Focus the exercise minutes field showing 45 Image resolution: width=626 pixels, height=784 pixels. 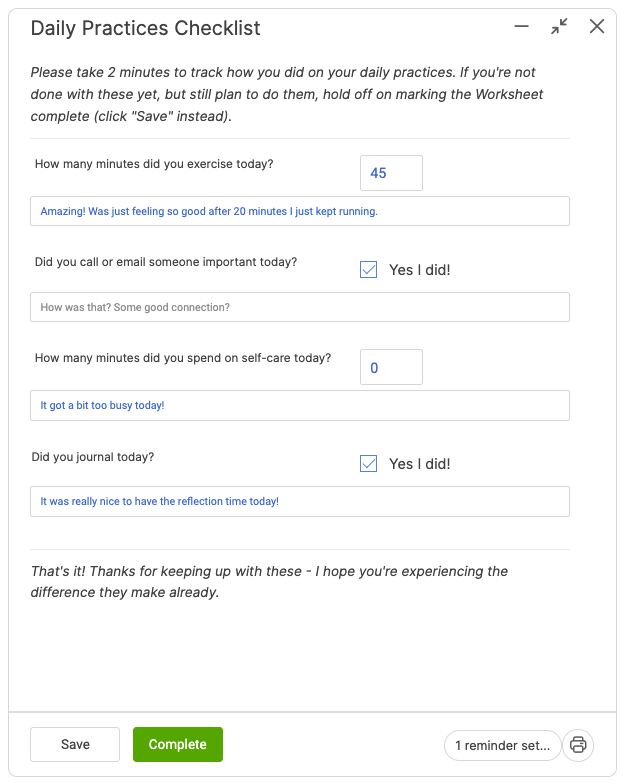391,173
